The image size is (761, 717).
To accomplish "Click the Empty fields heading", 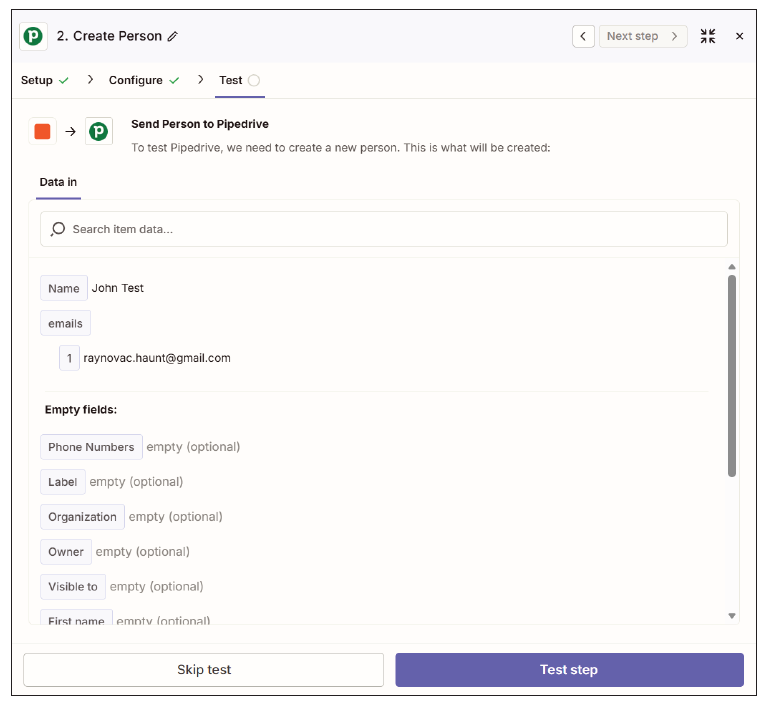I will coord(81,410).
